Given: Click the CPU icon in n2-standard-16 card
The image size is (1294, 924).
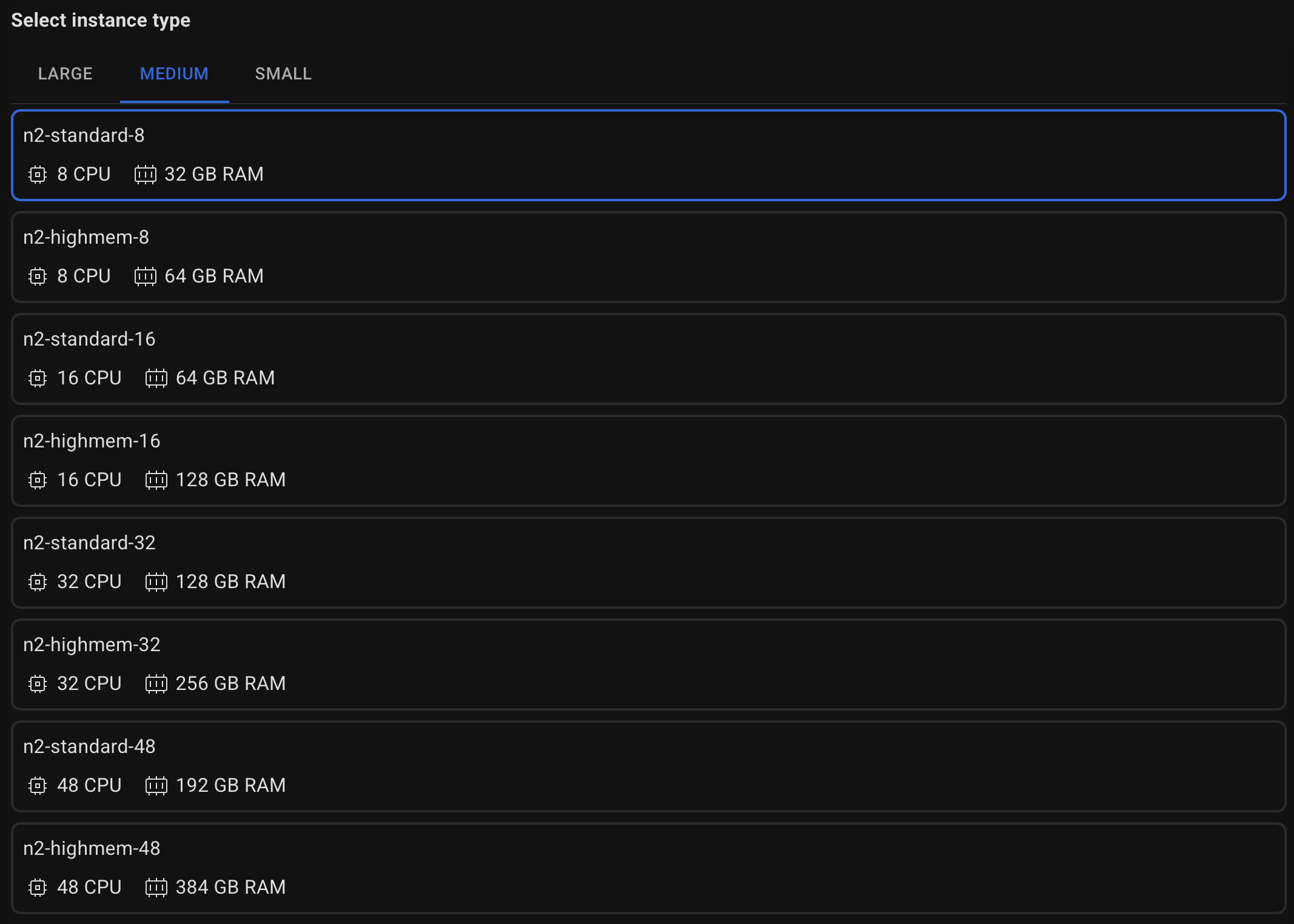Looking at the screenshot, I should tap(38, 378).
